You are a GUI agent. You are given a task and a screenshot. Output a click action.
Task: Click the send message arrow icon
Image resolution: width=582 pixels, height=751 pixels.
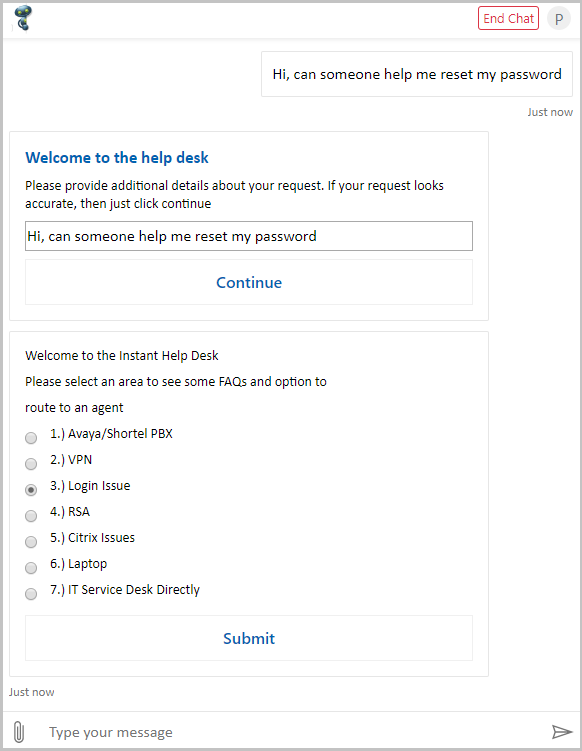click(561, 732)
